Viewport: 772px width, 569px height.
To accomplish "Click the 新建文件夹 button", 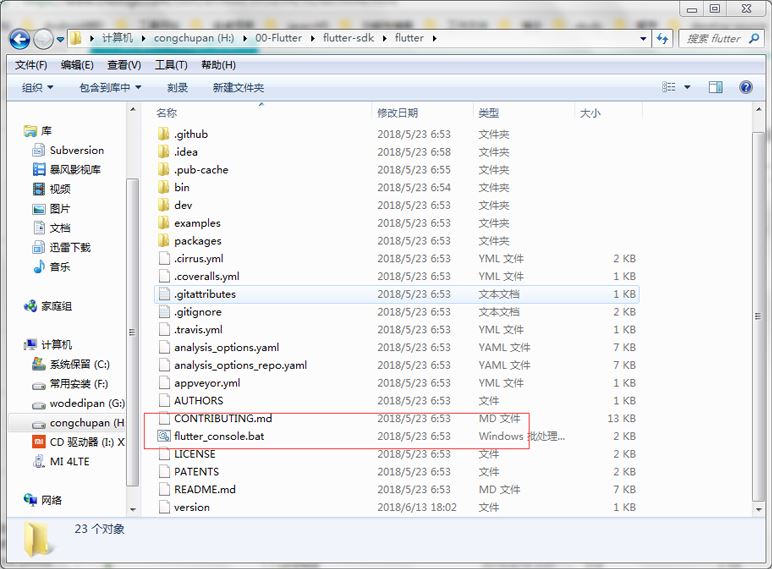I will (x=238, y=88).
